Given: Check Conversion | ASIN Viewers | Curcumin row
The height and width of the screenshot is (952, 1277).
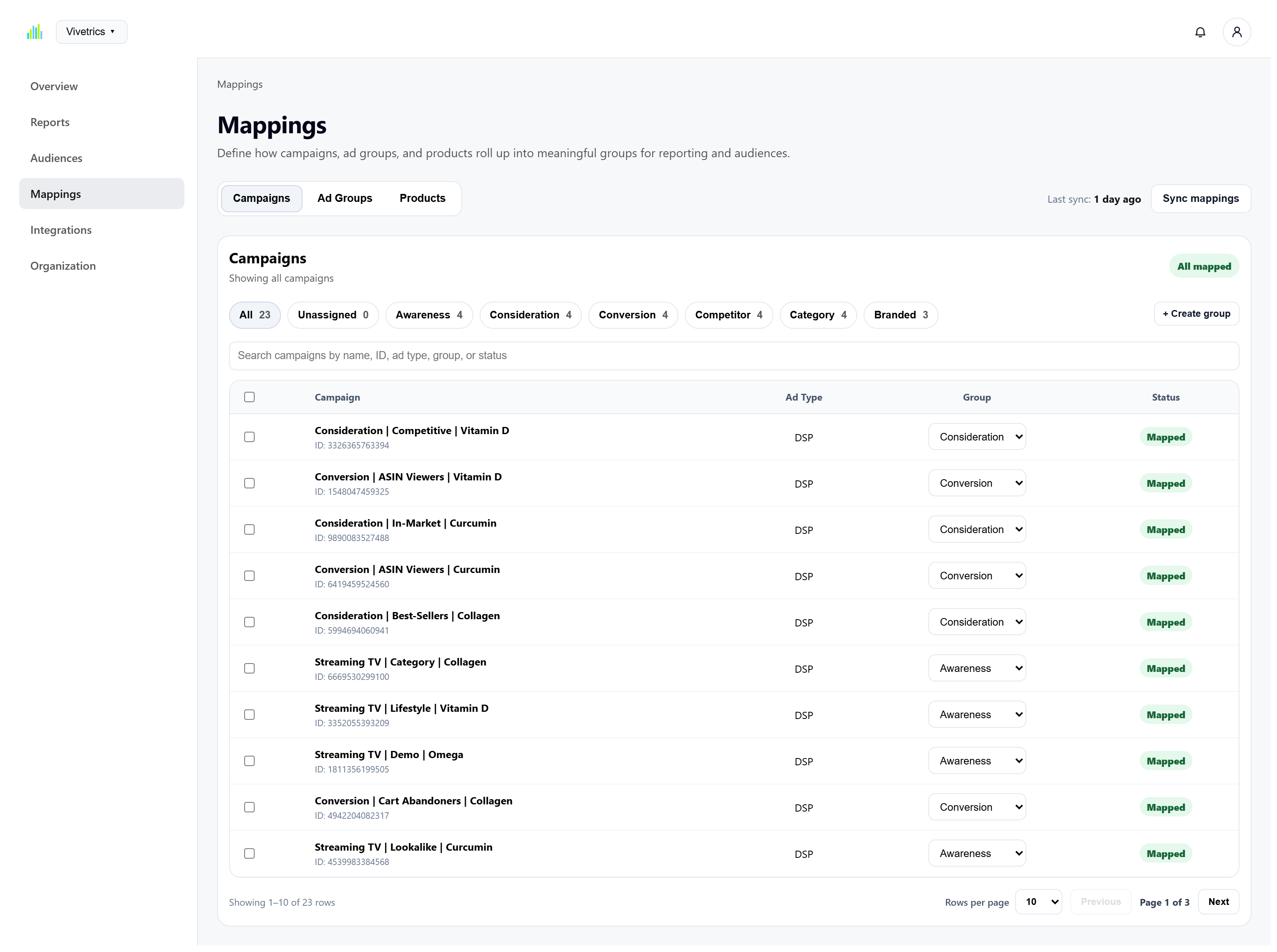Looking at the screenshot, I should 249,576.
